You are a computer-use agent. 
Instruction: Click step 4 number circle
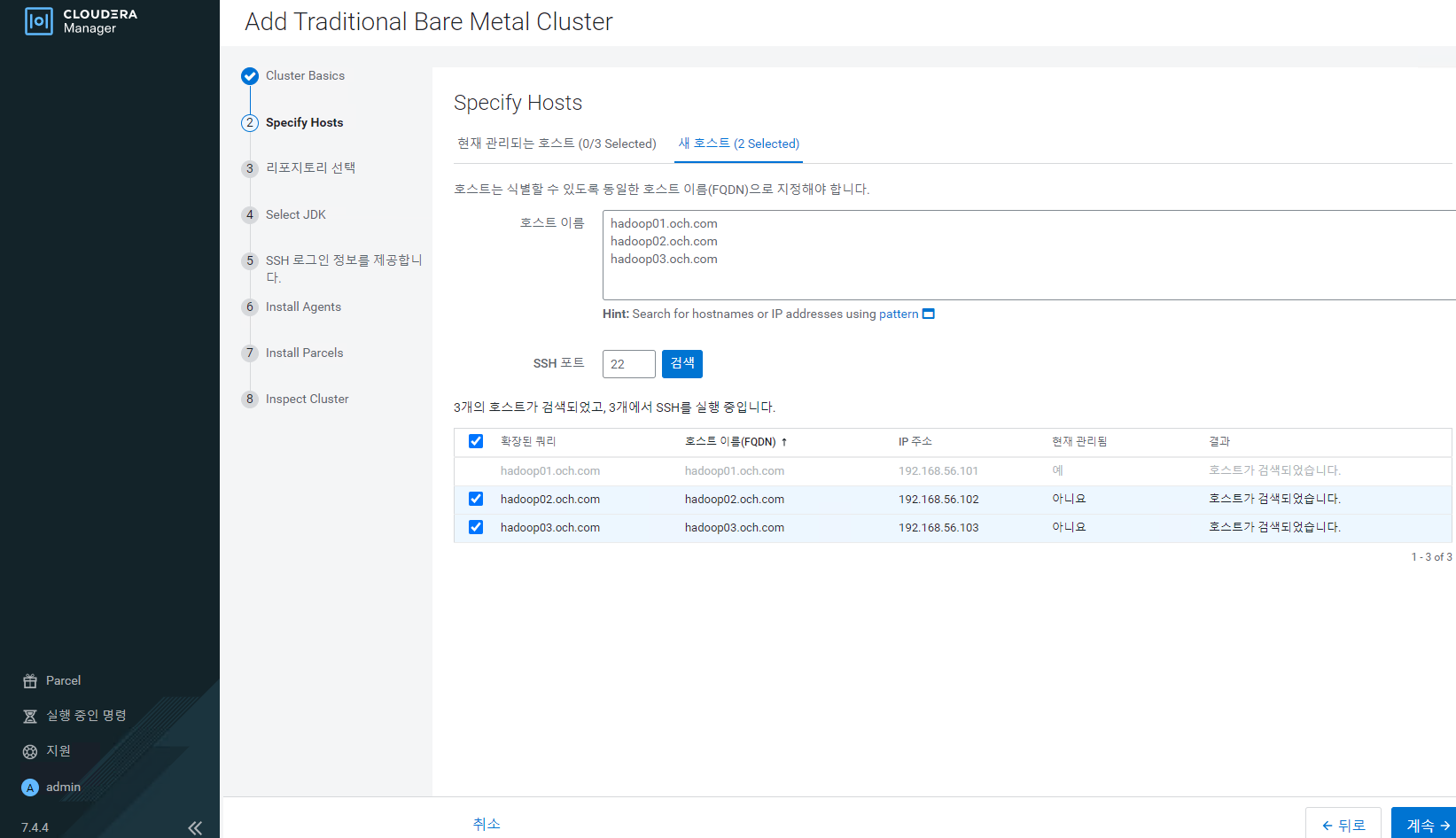[250, 215]
